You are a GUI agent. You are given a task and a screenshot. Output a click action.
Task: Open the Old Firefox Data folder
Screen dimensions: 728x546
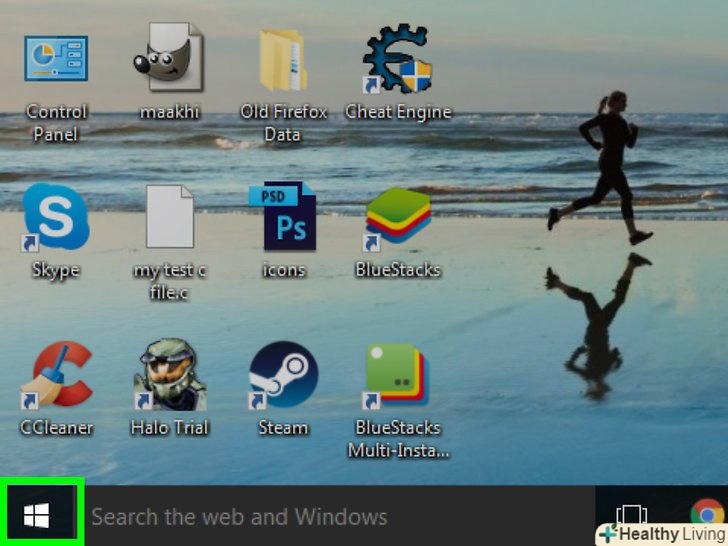pos(283,60)
